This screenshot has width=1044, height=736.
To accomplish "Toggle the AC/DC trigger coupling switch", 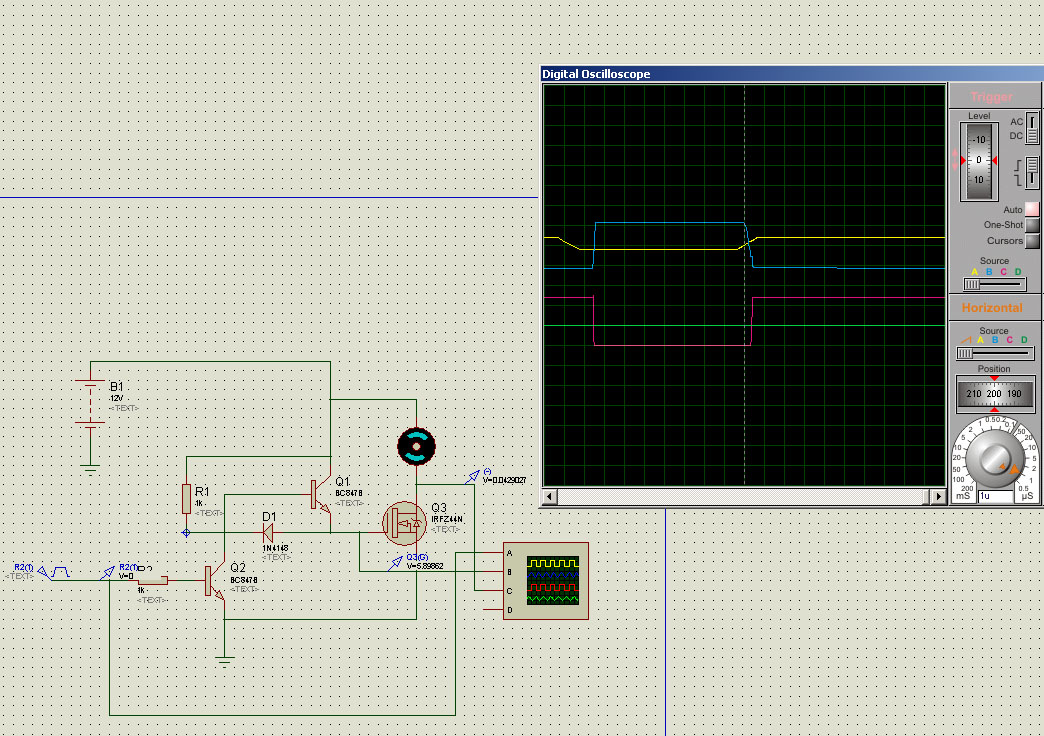I will click(x=1033, y=128).
